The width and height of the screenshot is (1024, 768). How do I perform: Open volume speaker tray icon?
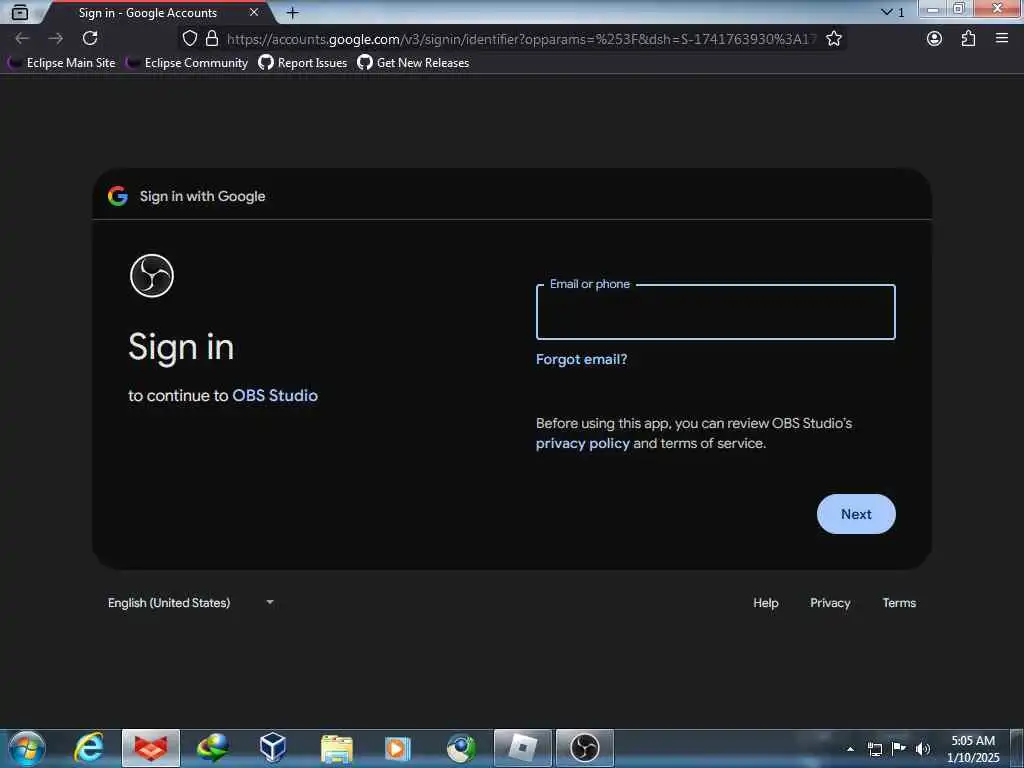click(923, 749)
